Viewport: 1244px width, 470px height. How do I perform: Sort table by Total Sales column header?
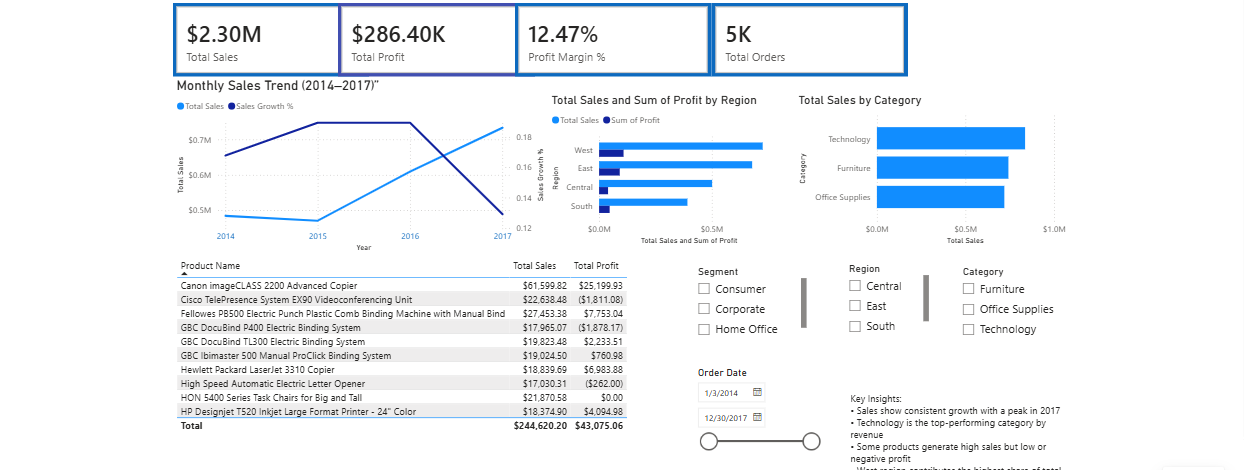click(534, 266)
